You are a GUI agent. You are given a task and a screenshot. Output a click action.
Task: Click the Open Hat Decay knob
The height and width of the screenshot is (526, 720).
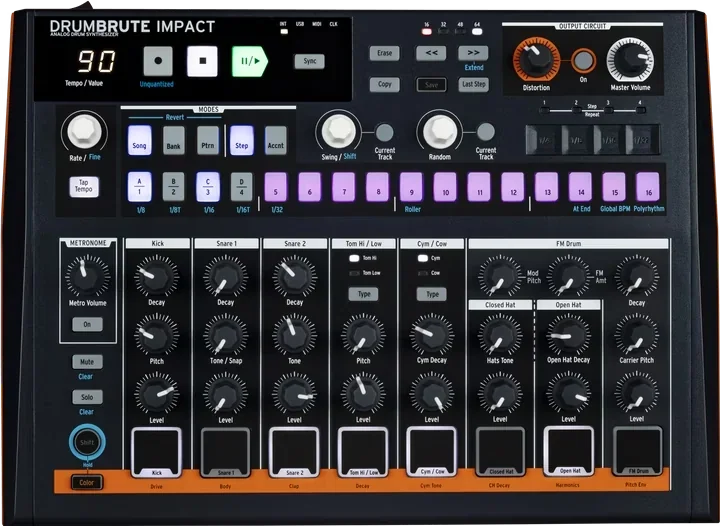pyautogui.click(x=568, y=335)
